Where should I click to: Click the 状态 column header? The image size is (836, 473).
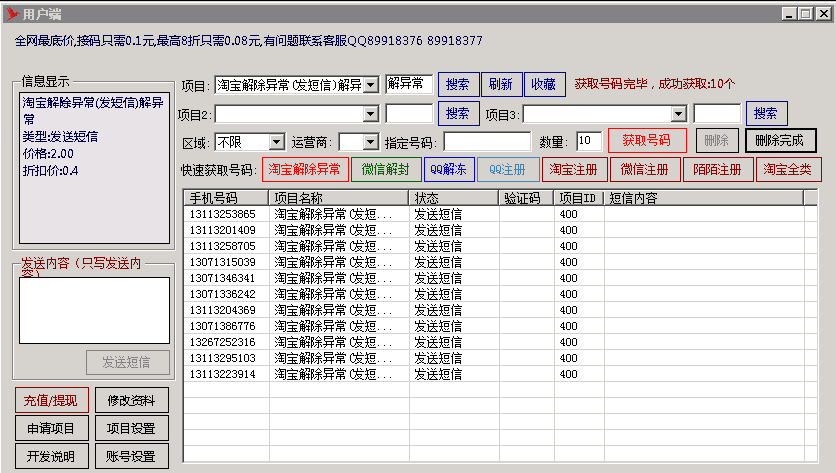click(x=454, y=198)
